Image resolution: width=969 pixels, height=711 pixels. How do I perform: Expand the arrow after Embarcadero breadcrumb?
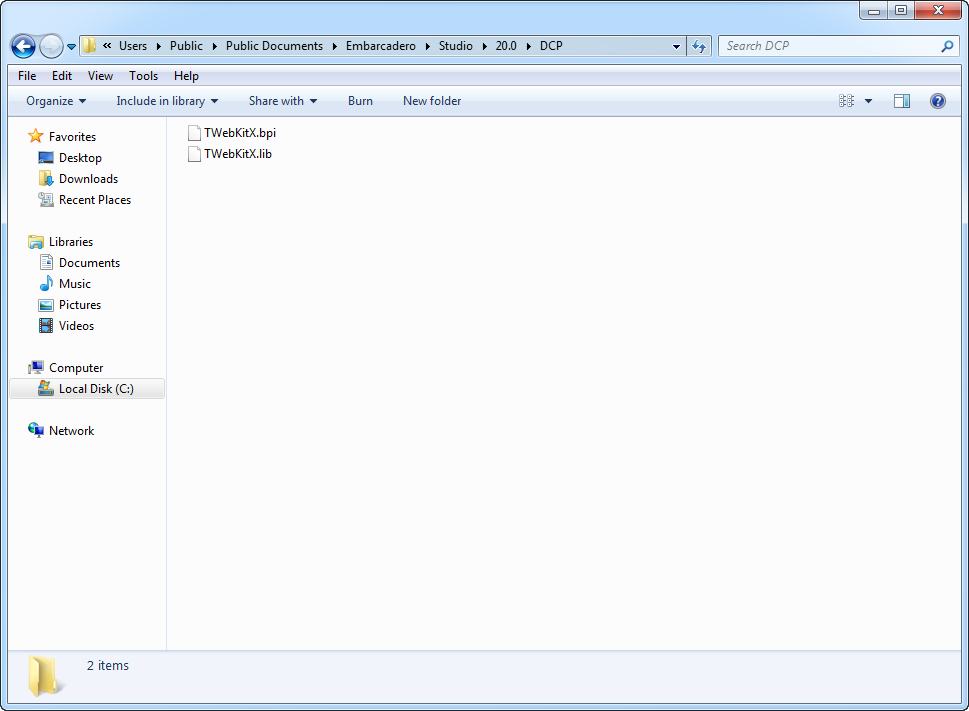tap(427, 46)
